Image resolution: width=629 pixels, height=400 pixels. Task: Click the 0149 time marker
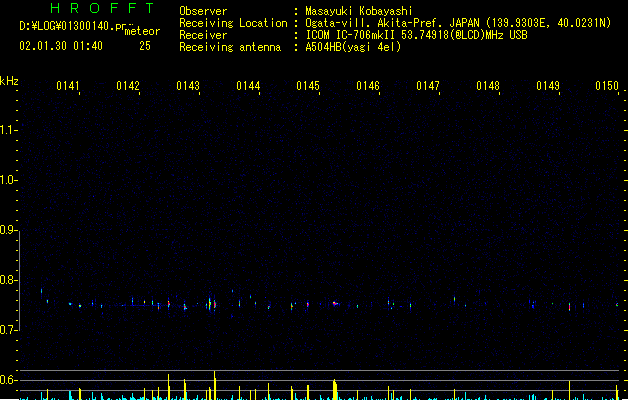(548, 86)
